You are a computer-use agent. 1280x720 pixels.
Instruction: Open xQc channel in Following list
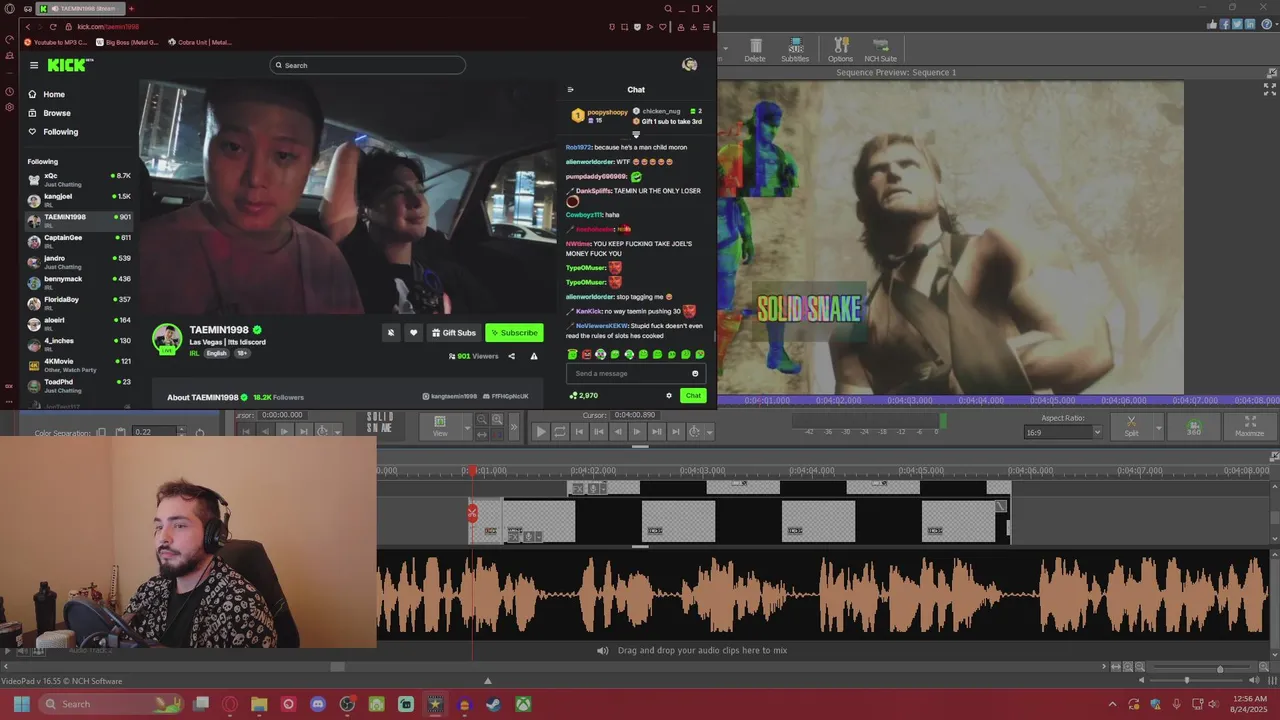tap(79, 179)
